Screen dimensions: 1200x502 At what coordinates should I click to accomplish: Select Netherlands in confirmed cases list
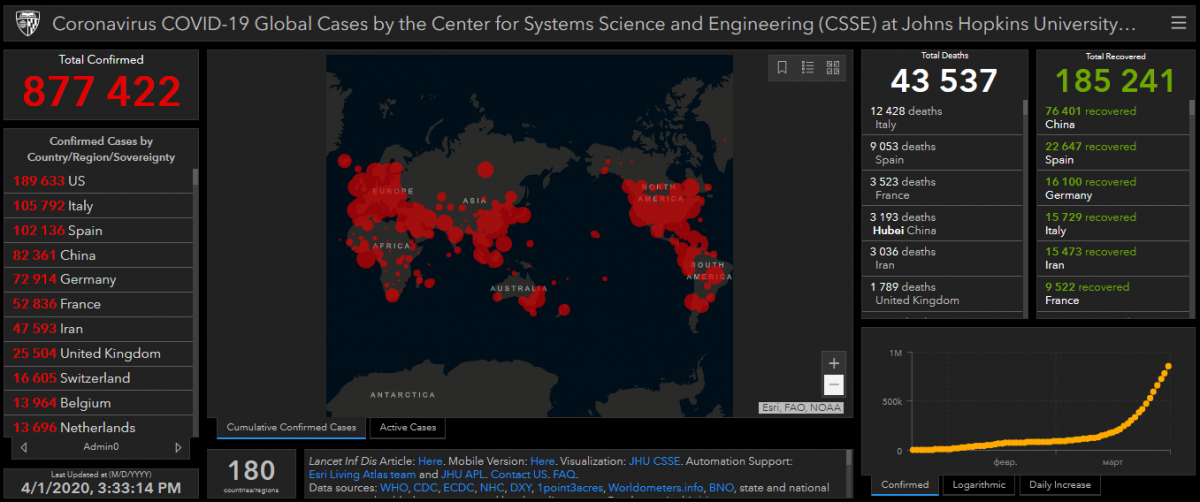click(98, 427)
